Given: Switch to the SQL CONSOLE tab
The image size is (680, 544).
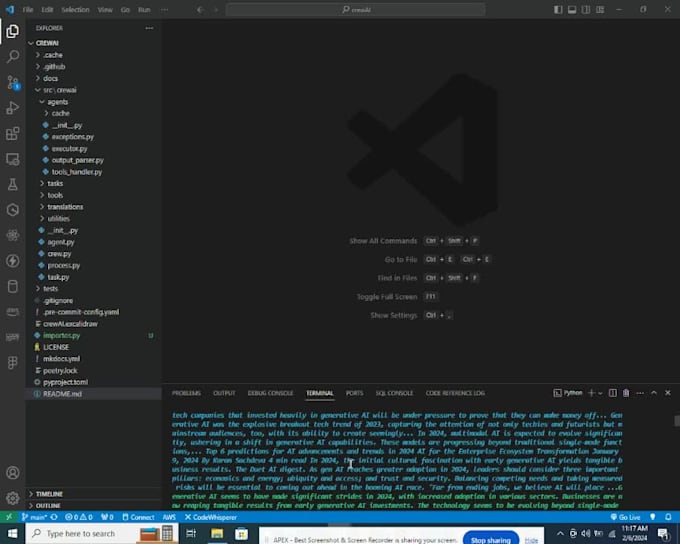Looking at the screenshot, I should (394, 393).
